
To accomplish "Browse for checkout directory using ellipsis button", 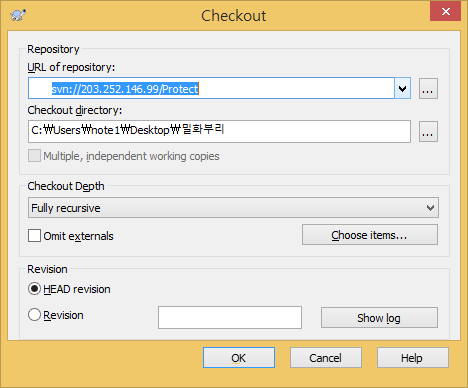I will point(428,132).
